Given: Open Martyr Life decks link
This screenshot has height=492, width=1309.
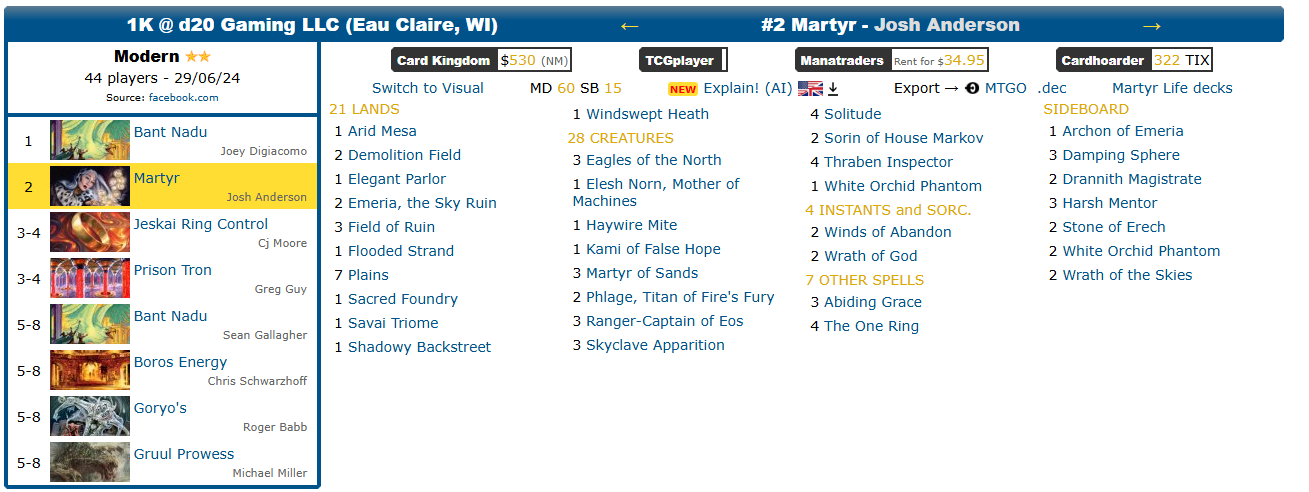Looking at the screenshot, I should (x=1172, y=88).
